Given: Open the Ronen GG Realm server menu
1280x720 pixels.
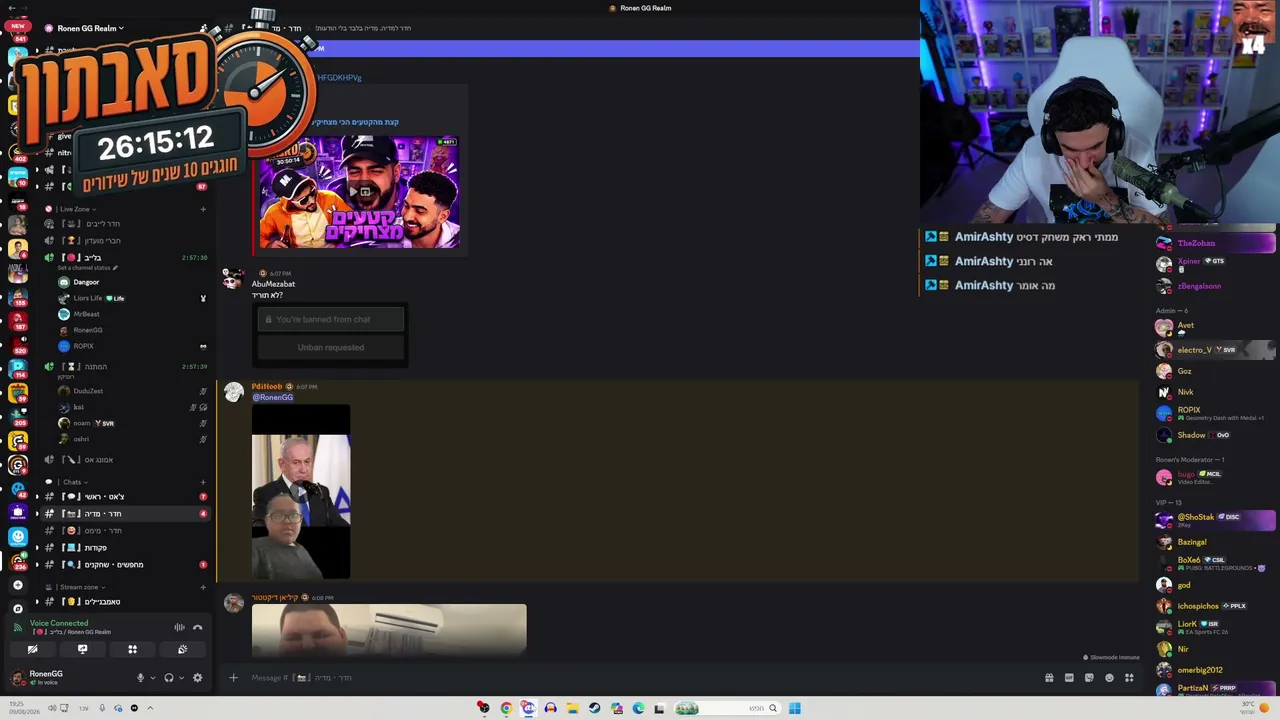Looking at the screenshot, I should pos(90,28).
